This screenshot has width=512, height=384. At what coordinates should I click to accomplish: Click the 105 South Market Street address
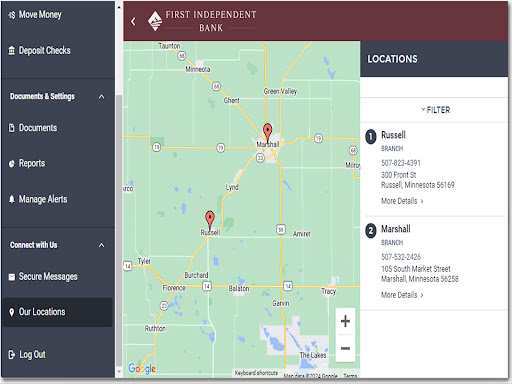click(x=420, y=274)
